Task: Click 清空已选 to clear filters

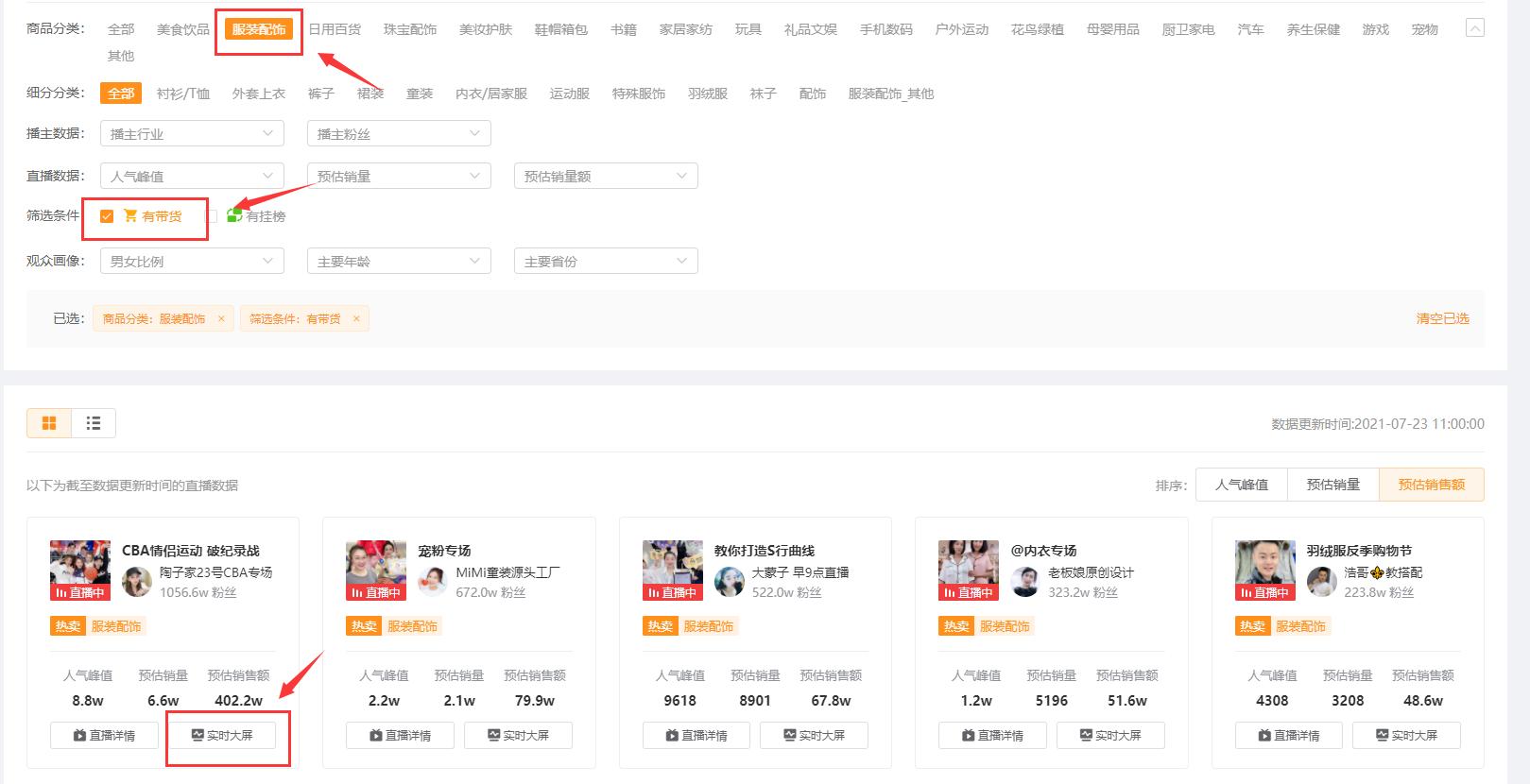Action: (1442, 318)
